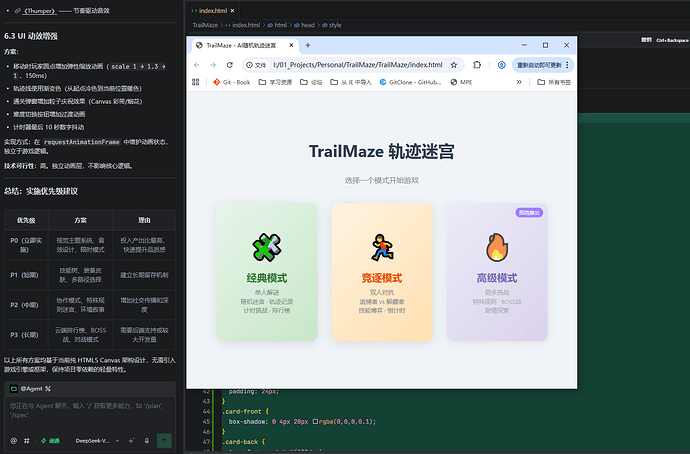Open the browser extensions puzzle icon
Image resolution: width=690 pixels, height=454 pixels.
[x=477, y=65]
